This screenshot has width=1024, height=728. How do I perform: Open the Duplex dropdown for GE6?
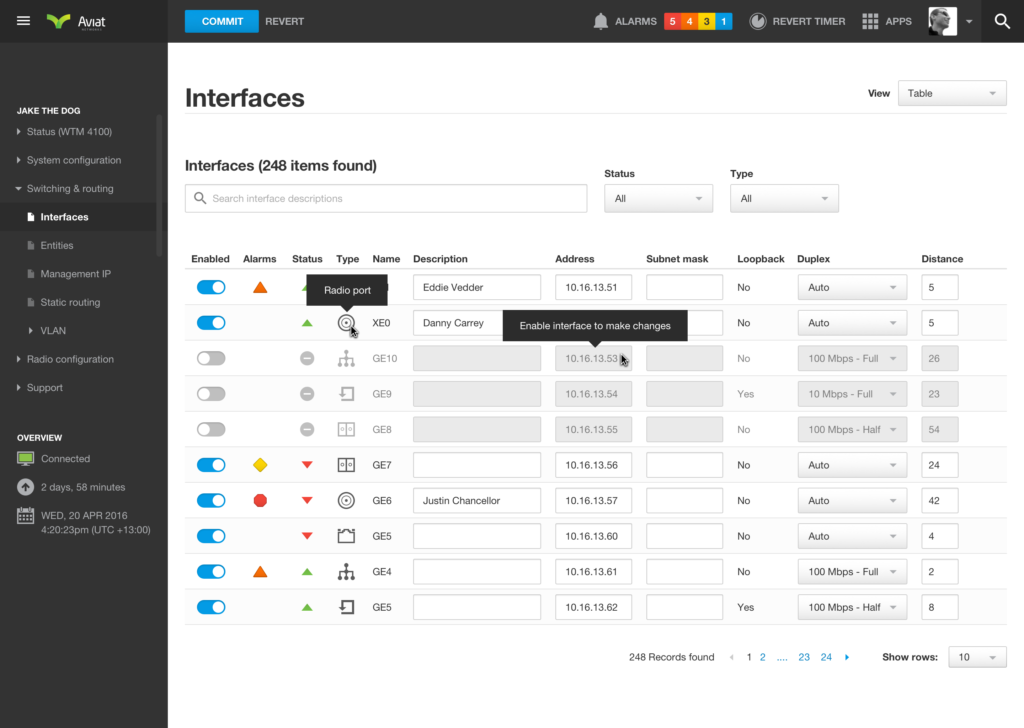(x=852, y=500)
